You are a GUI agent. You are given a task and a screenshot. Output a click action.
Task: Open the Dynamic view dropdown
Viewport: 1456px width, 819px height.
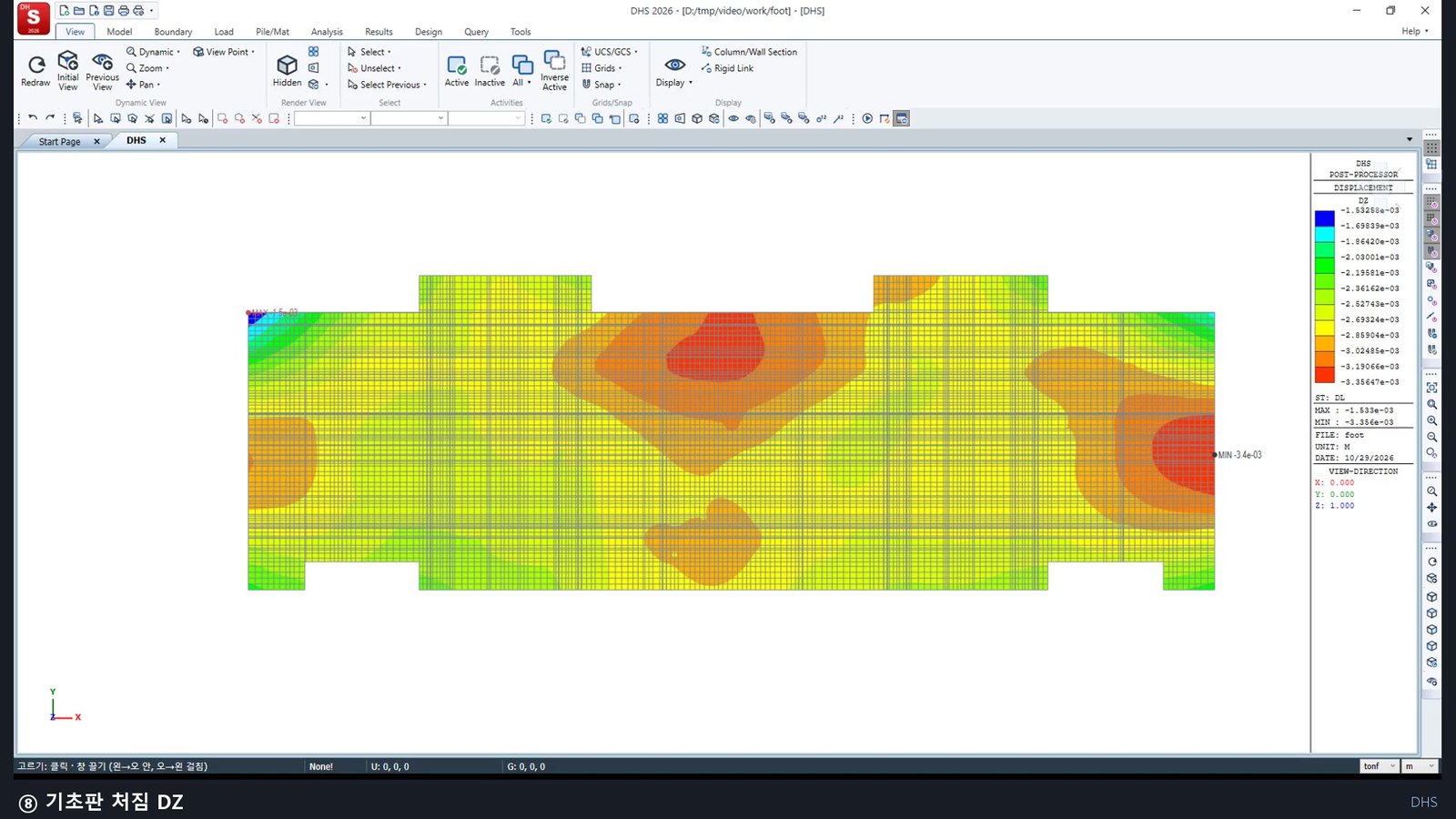153,52
